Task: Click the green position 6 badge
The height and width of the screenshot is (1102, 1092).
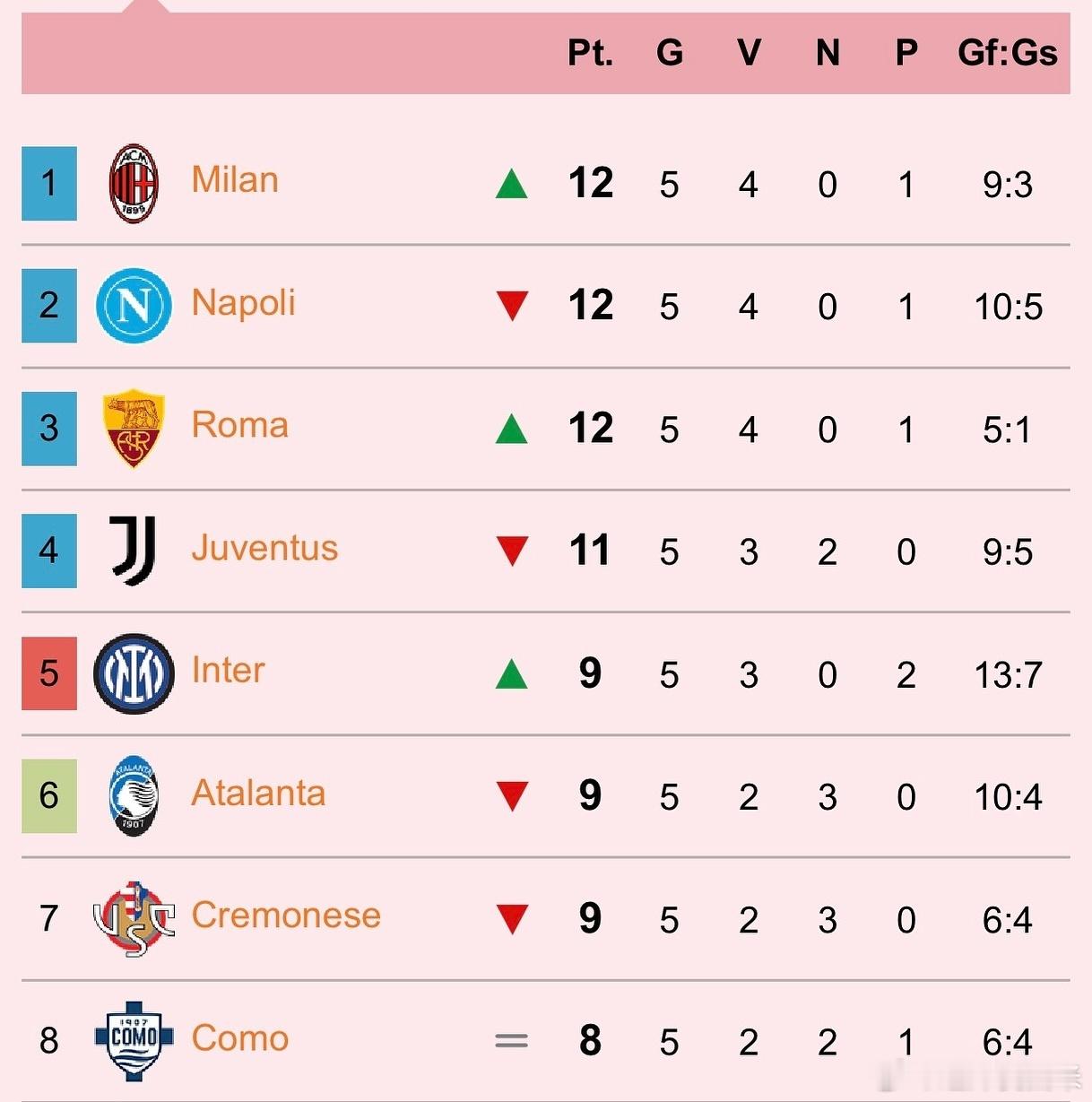Action: point(49,795)
